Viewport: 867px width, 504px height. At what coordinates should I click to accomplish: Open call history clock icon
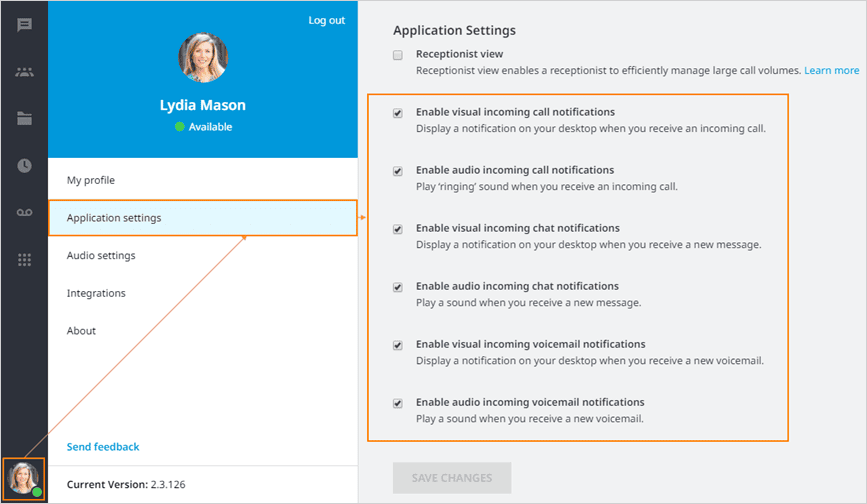click(x=24, y=166)
